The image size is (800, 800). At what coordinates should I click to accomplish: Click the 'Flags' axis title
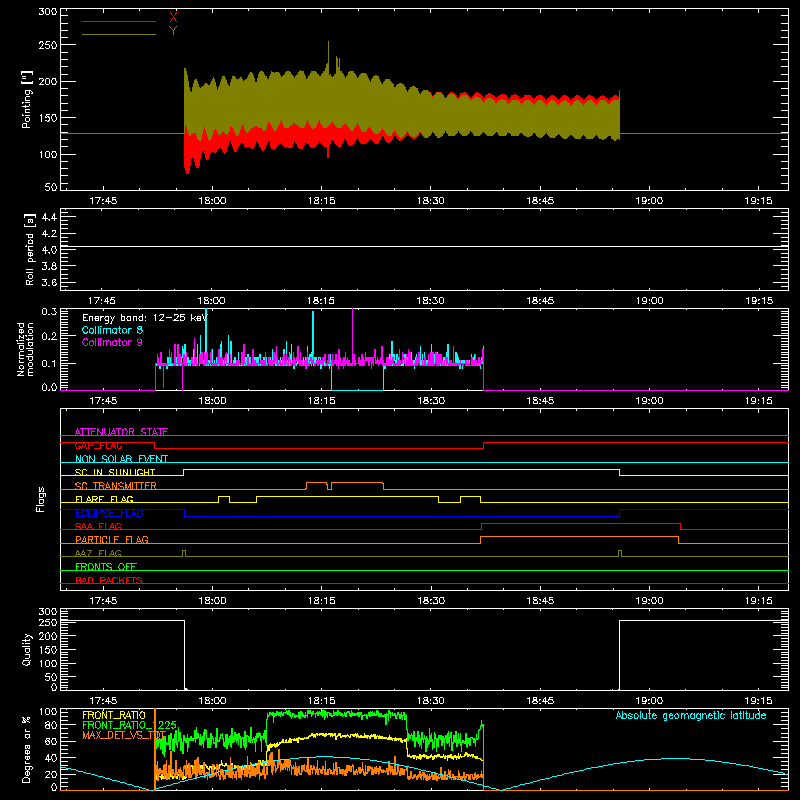[x=41, y=499]
